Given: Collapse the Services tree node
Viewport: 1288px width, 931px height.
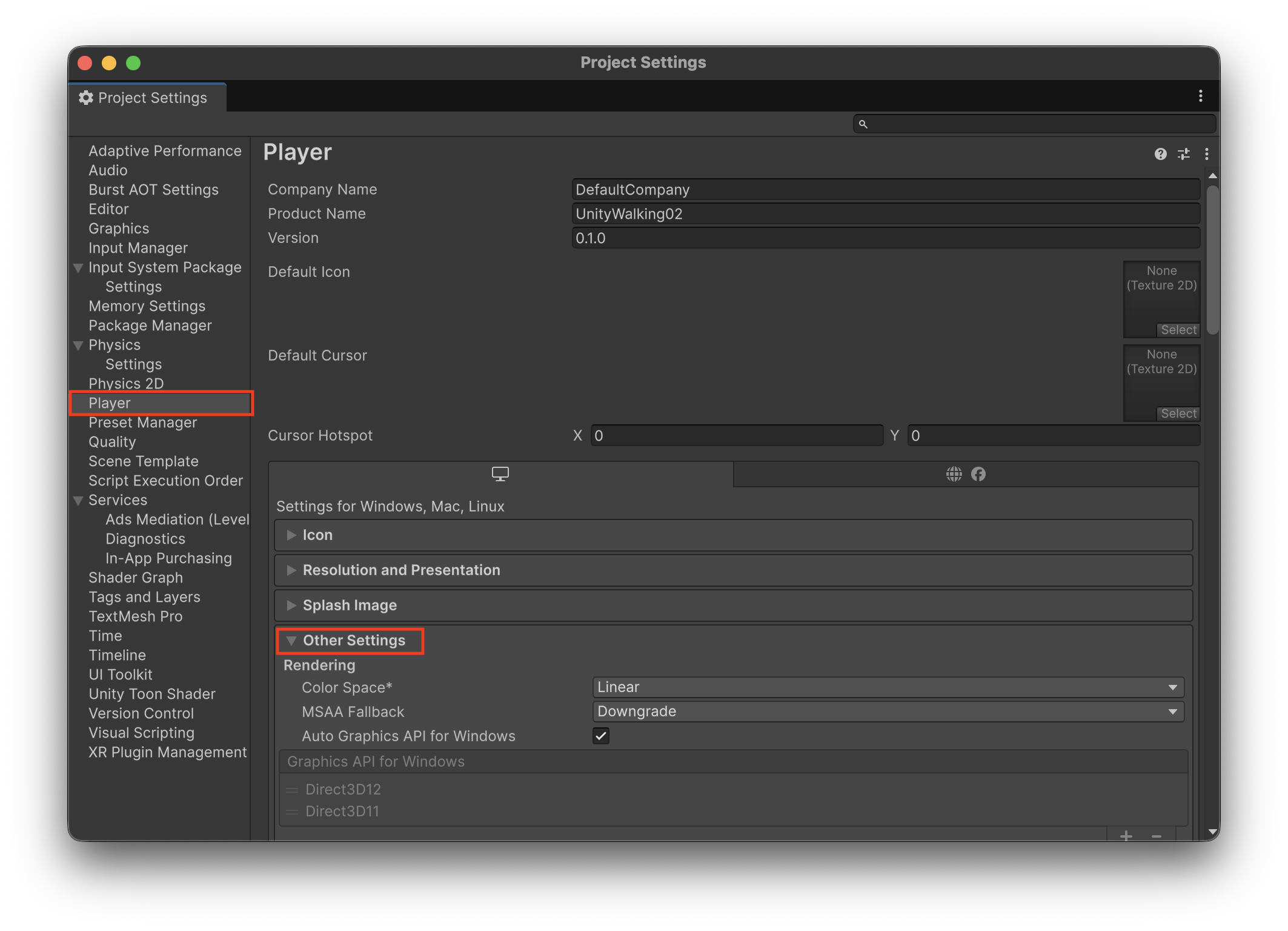Looking at the screenshot, I should pos(78,501).
